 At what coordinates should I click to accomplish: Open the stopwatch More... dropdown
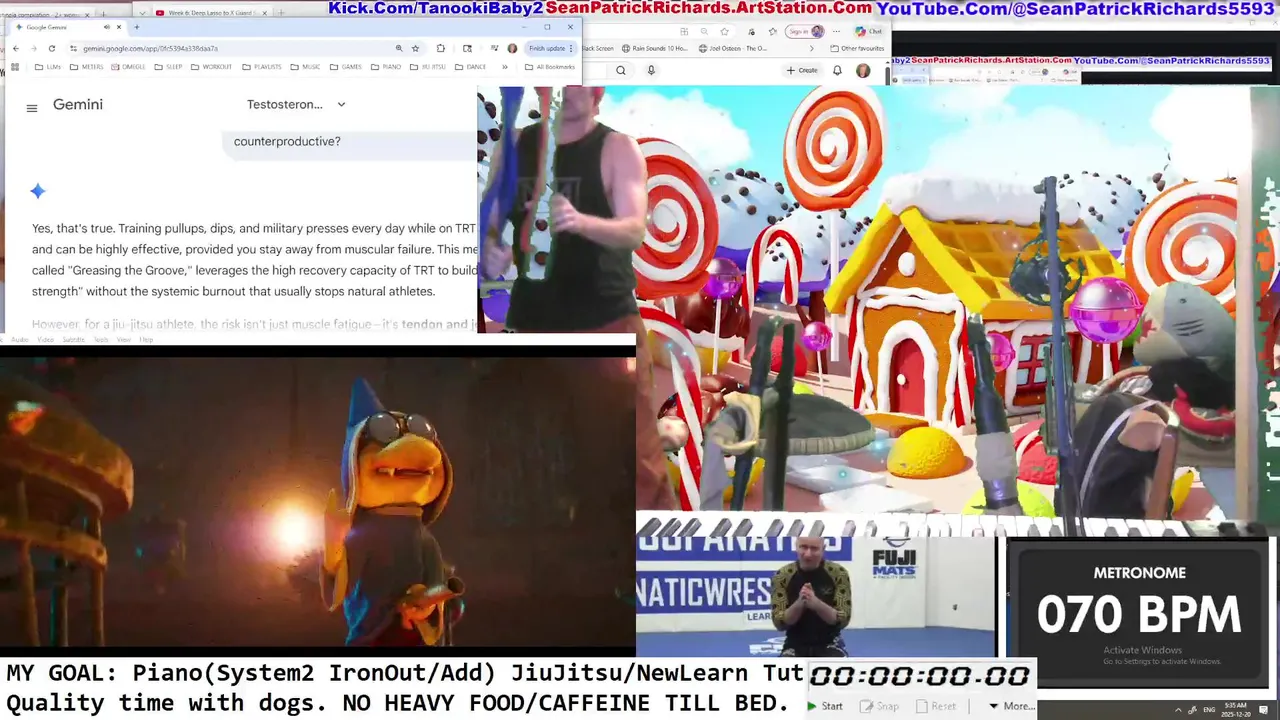(x=1011, y=706)
